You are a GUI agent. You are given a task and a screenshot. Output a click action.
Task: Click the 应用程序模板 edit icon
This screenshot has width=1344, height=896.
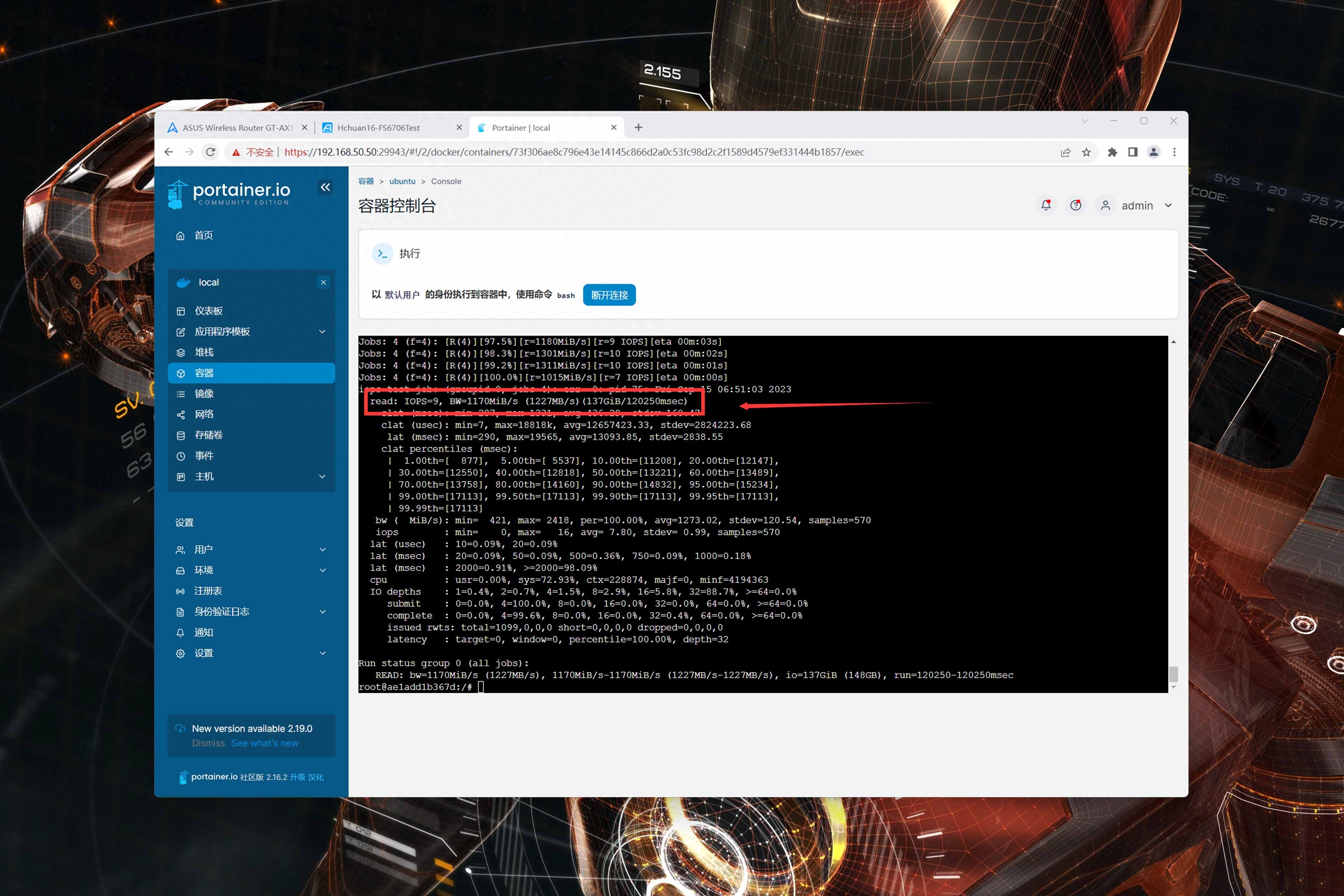(181, 332)
